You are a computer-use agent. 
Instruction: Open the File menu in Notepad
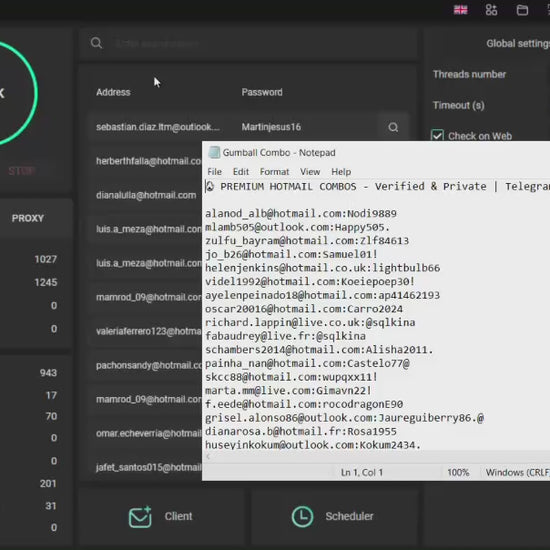pyautogui.click(x=214, y=172)
